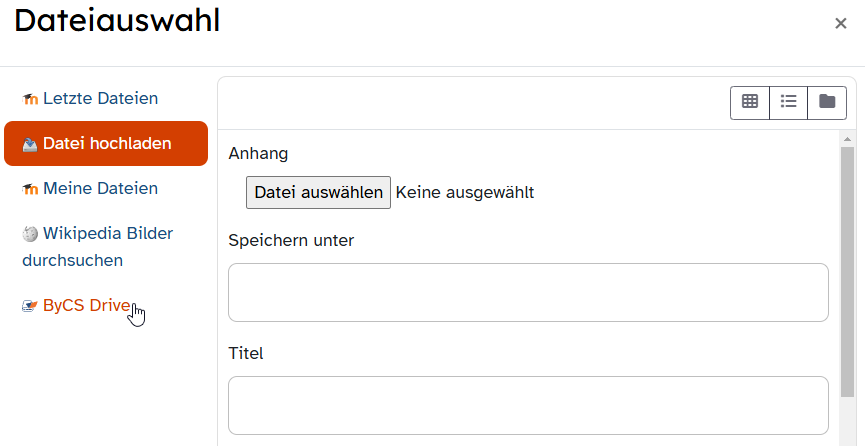Open the Meine Dateien repository
This screenshot has width=865, height=446.
pos(100,189)
